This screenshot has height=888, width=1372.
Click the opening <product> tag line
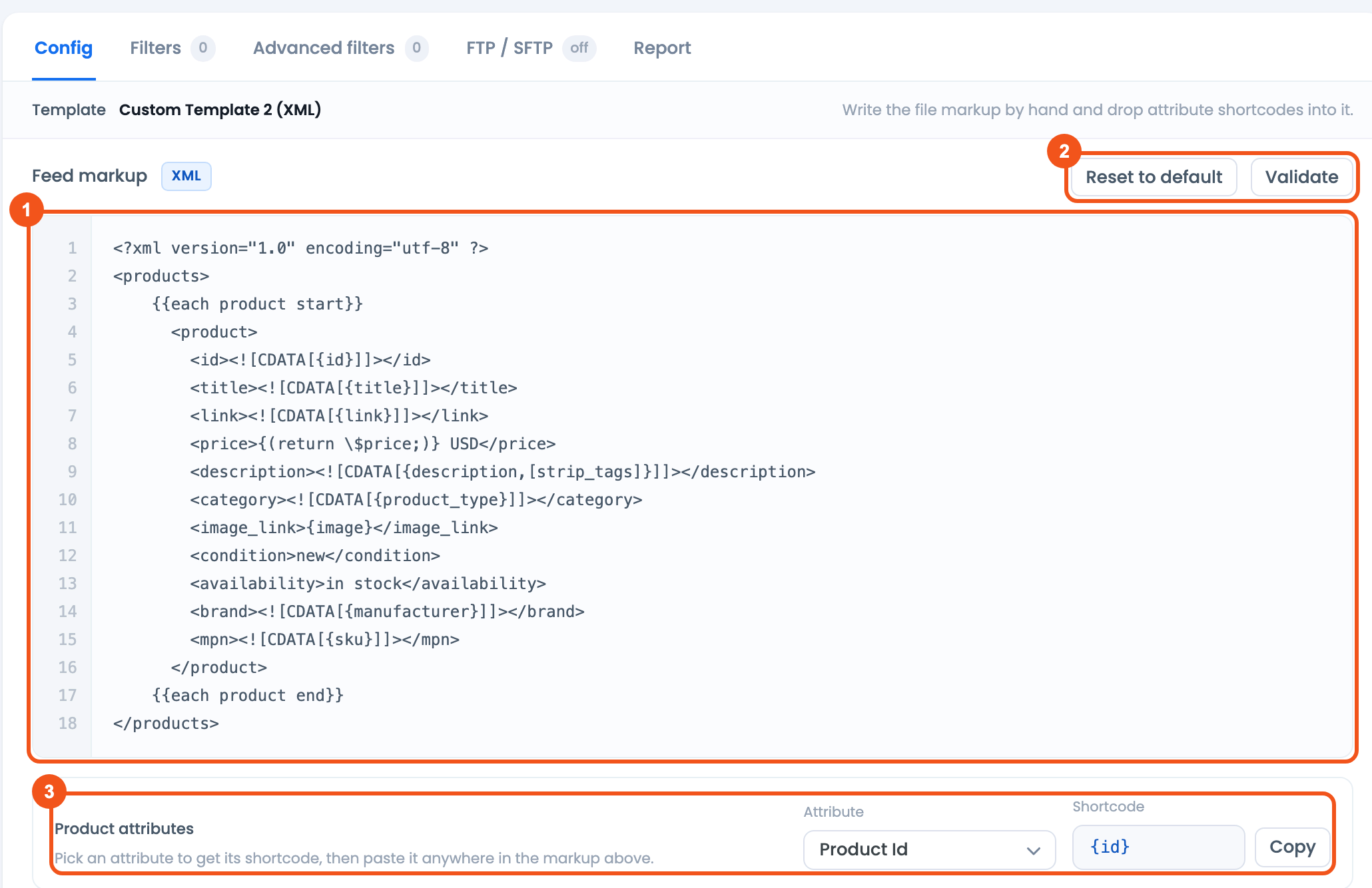tap(214, 332)
